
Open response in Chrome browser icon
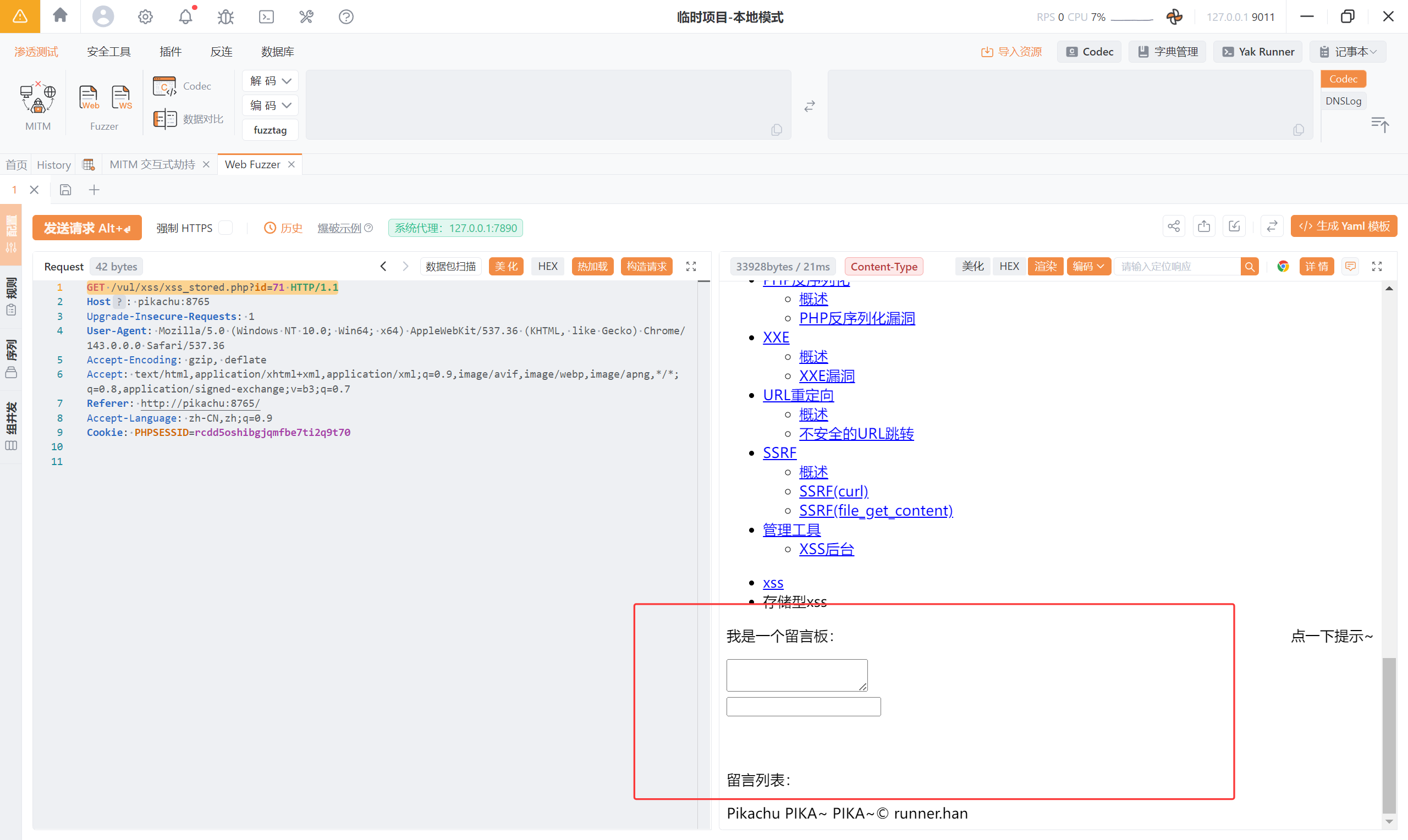click(1282, 266)
